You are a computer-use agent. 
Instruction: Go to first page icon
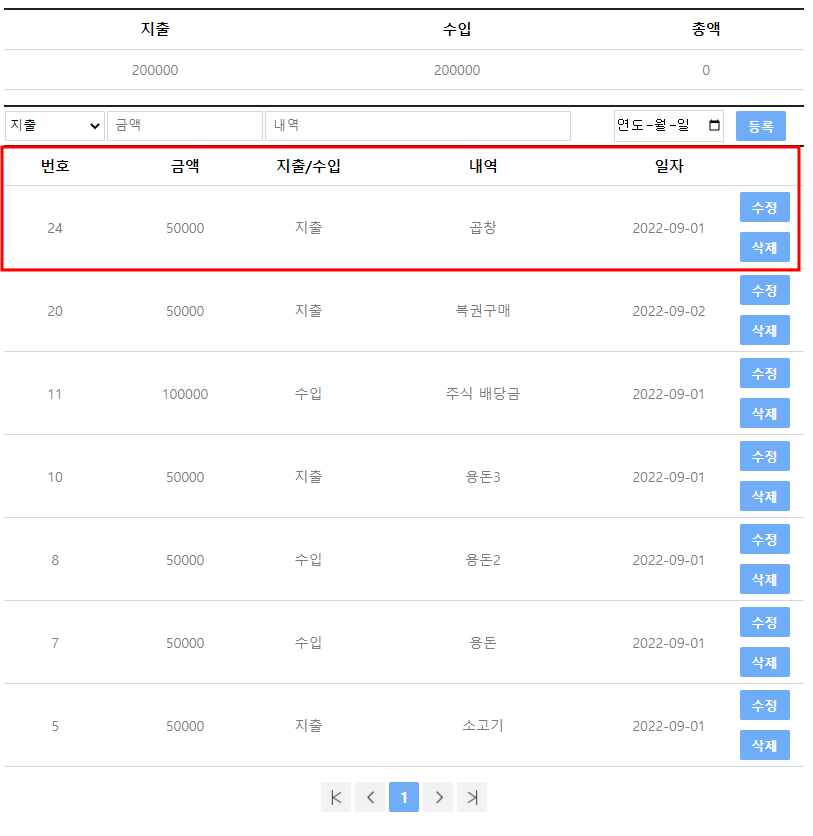coord(336,797)
